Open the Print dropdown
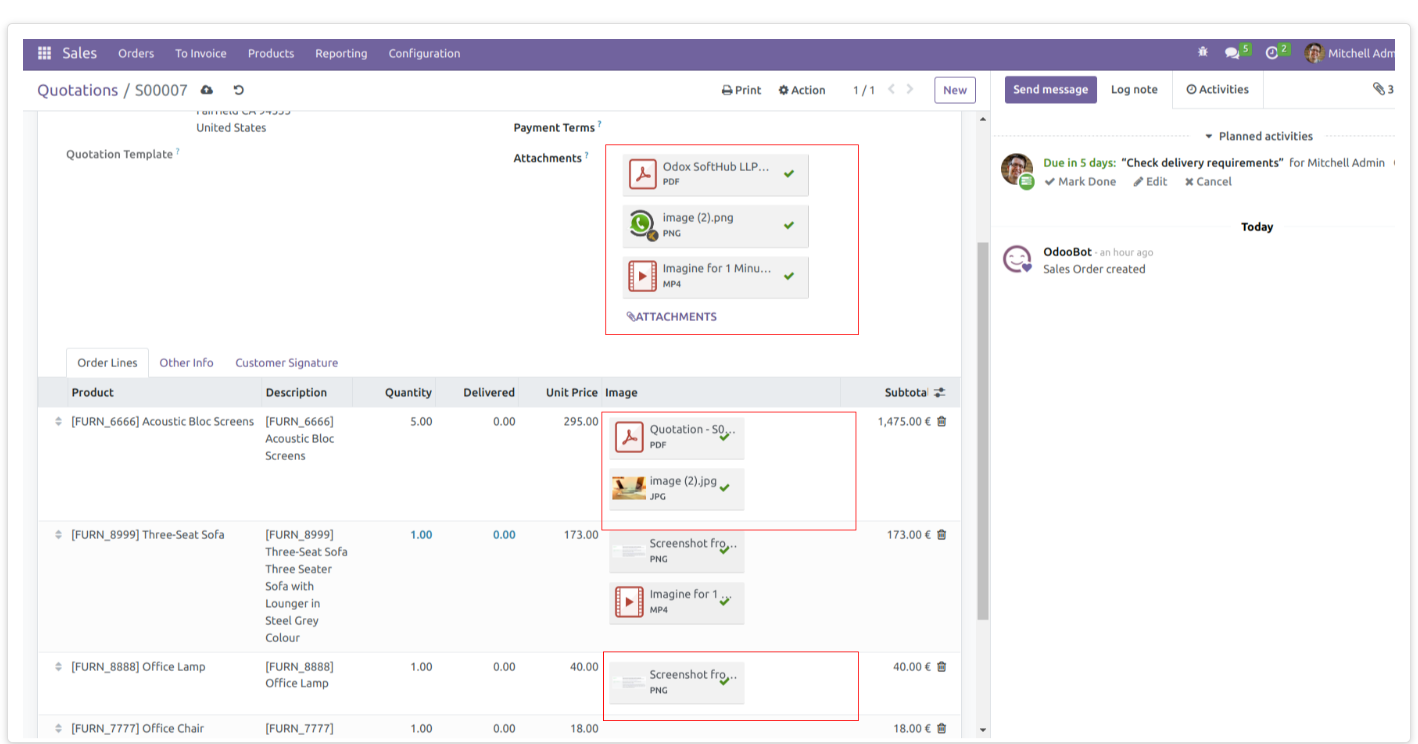This screenshot has width=1418, height=744. click(x=741, y=90)
